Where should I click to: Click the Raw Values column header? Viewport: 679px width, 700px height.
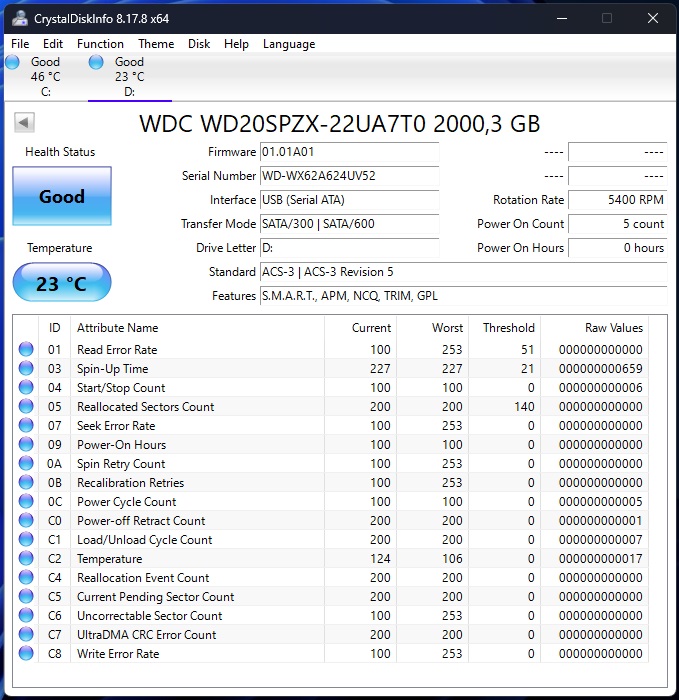594,328
